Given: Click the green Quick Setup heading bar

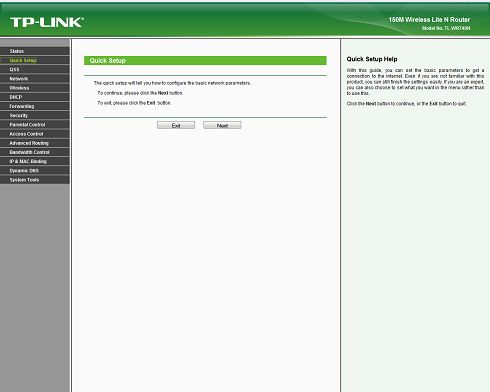Looking at the screenshot, I should (x=205, y=61).
